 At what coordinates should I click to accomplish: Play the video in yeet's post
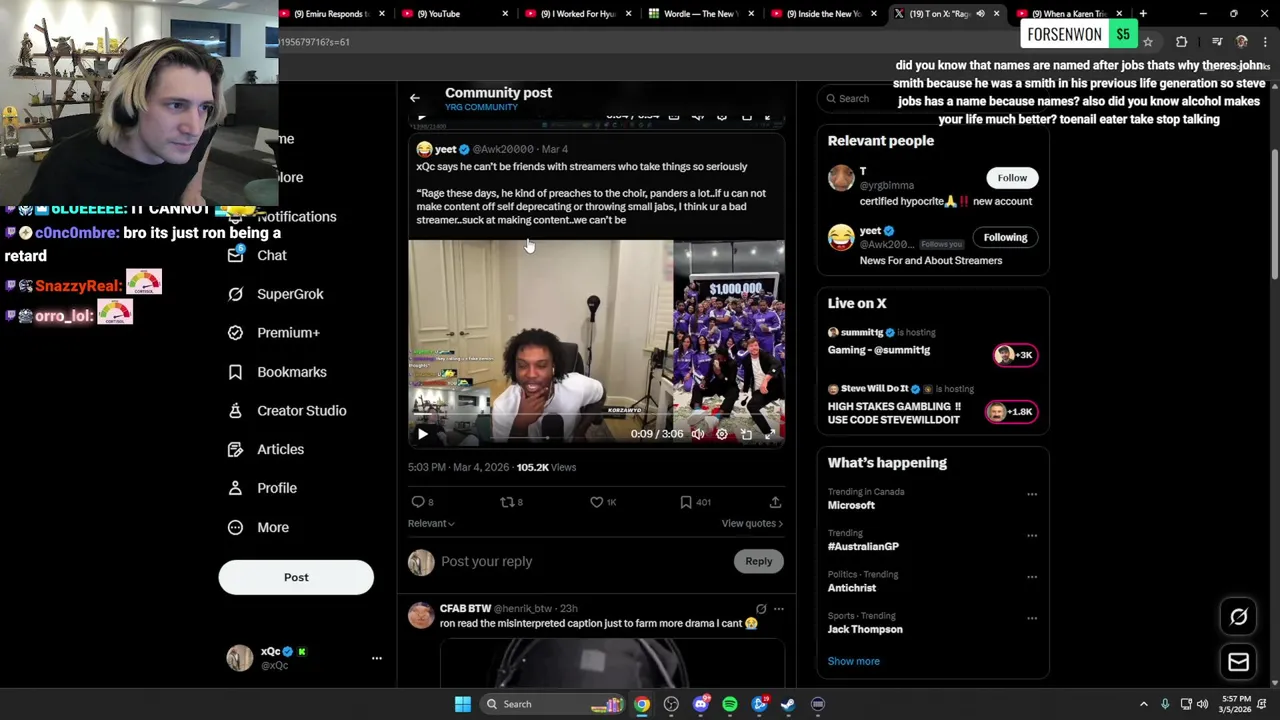422,434
